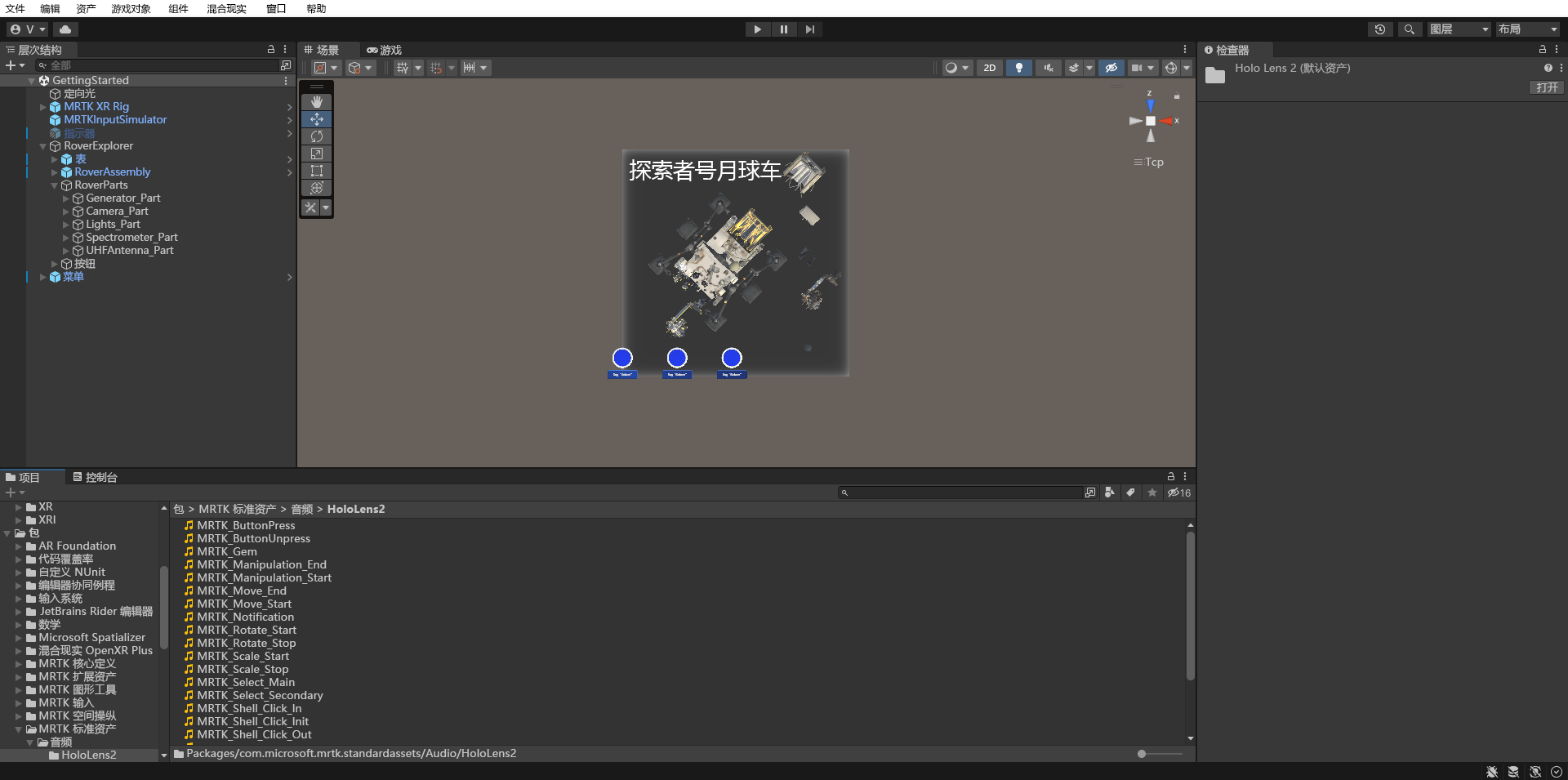Viewport: 1568px width, 780px height.
Task: Select the Rect transform tool
Action: (x=316, y=171)
